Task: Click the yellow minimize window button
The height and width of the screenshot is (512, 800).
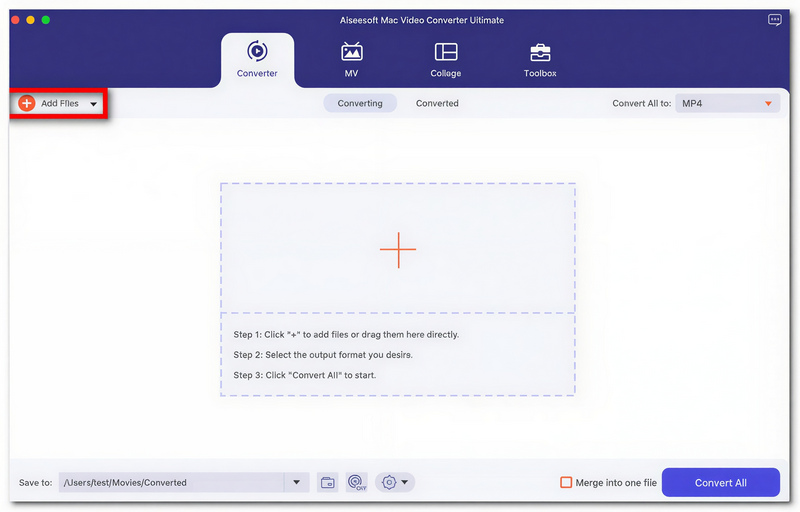Action: pyautogui.click(x=30, y=20)
